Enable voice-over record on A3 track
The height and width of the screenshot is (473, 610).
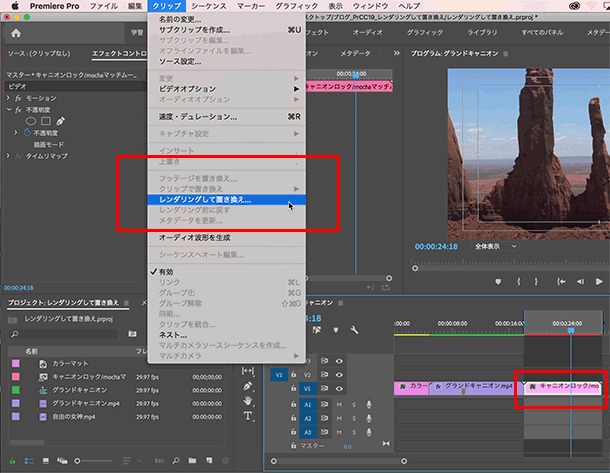click(369, 432)
